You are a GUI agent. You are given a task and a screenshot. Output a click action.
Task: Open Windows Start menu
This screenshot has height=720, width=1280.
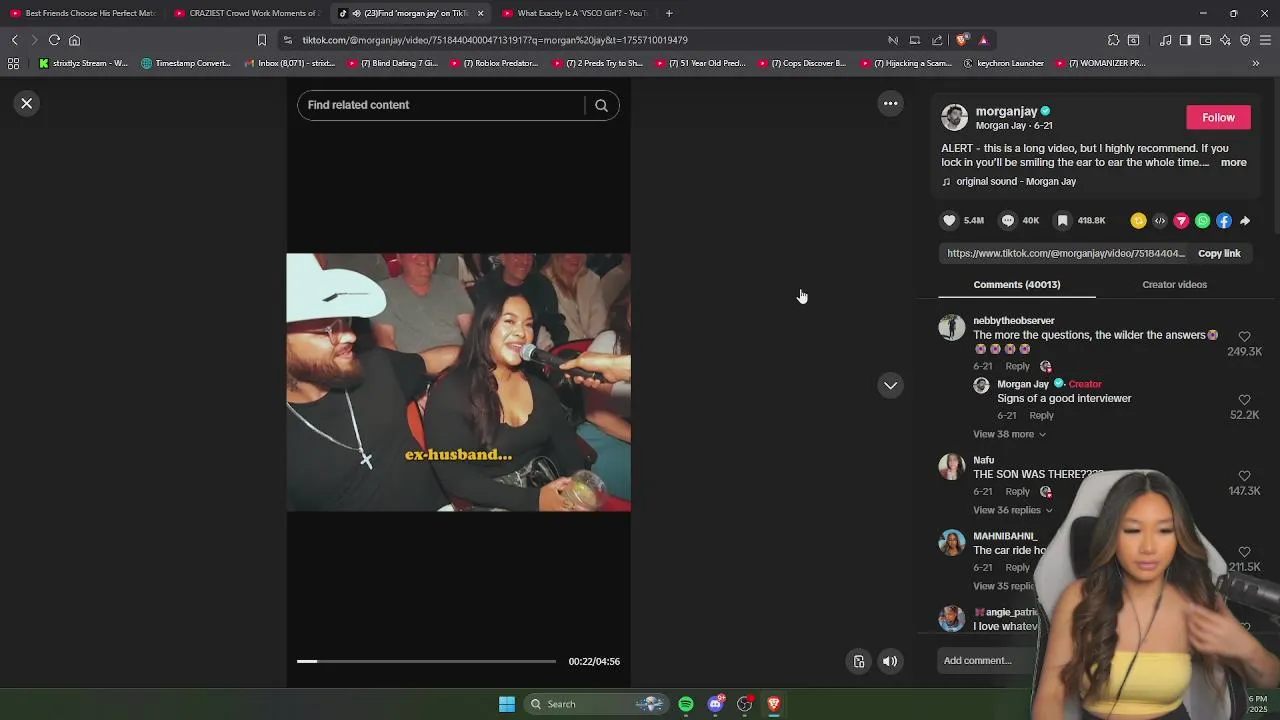coord(507,704)
